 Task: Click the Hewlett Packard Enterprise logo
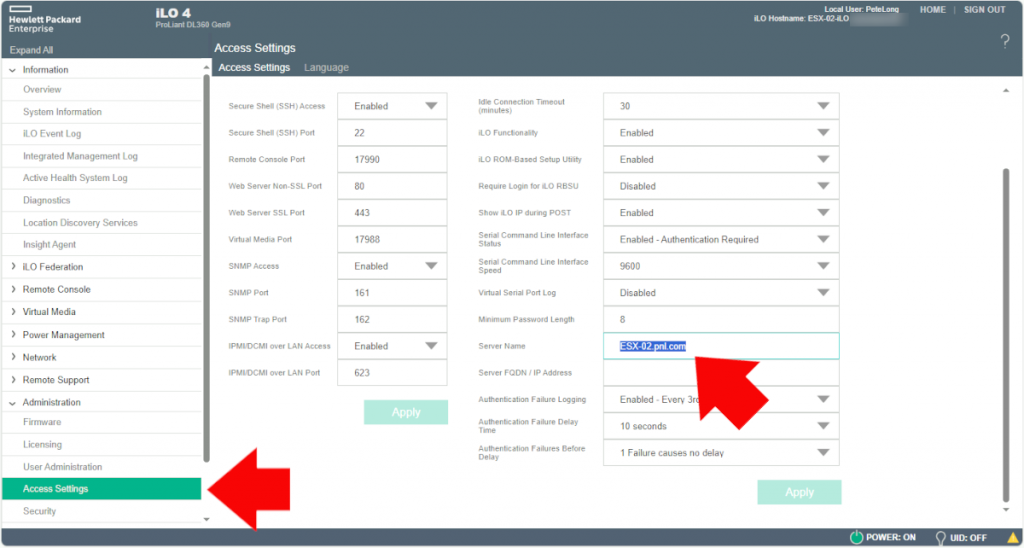click(45, 19)
